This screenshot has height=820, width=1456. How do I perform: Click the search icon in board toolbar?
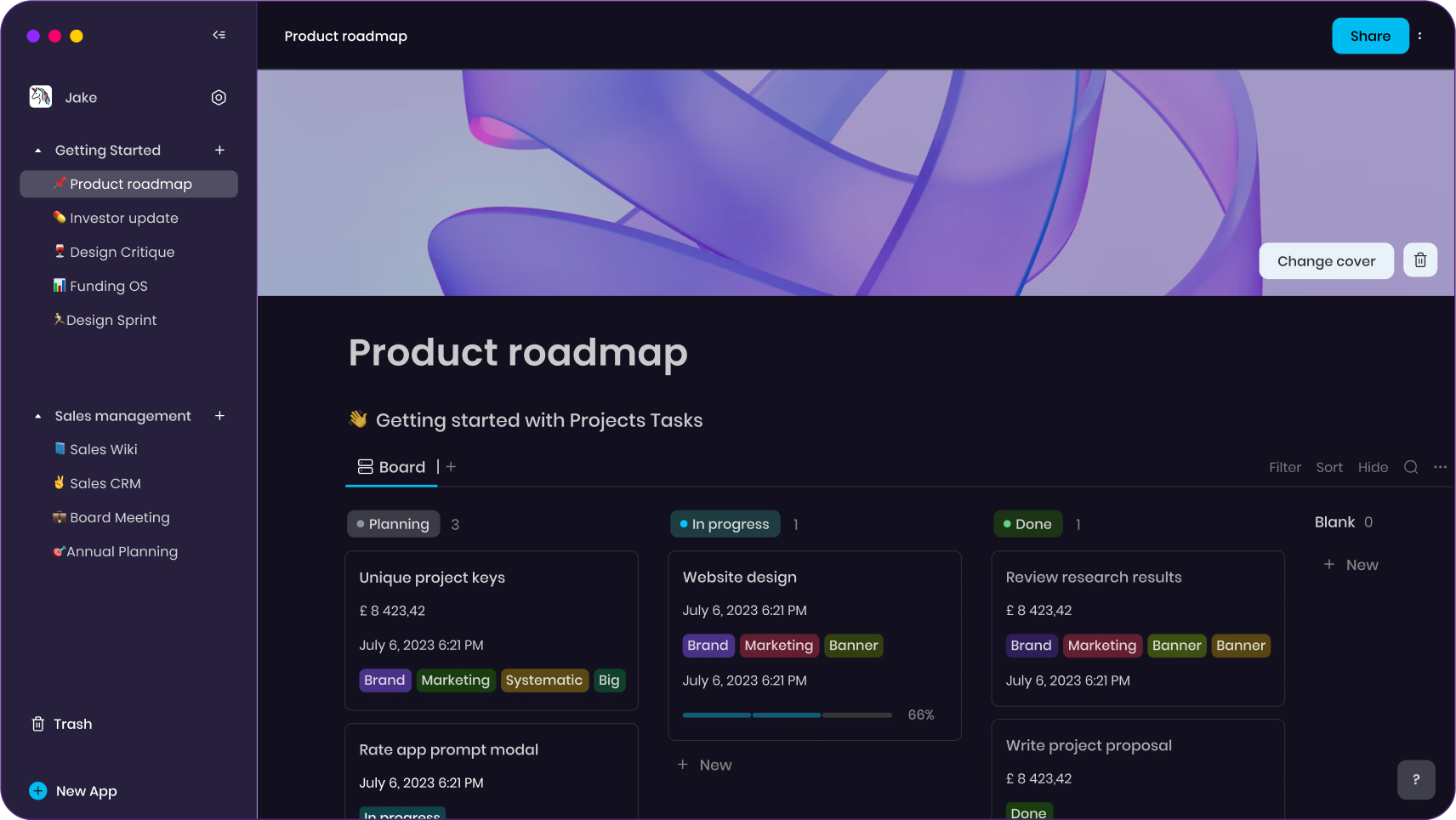[1410, 467]
